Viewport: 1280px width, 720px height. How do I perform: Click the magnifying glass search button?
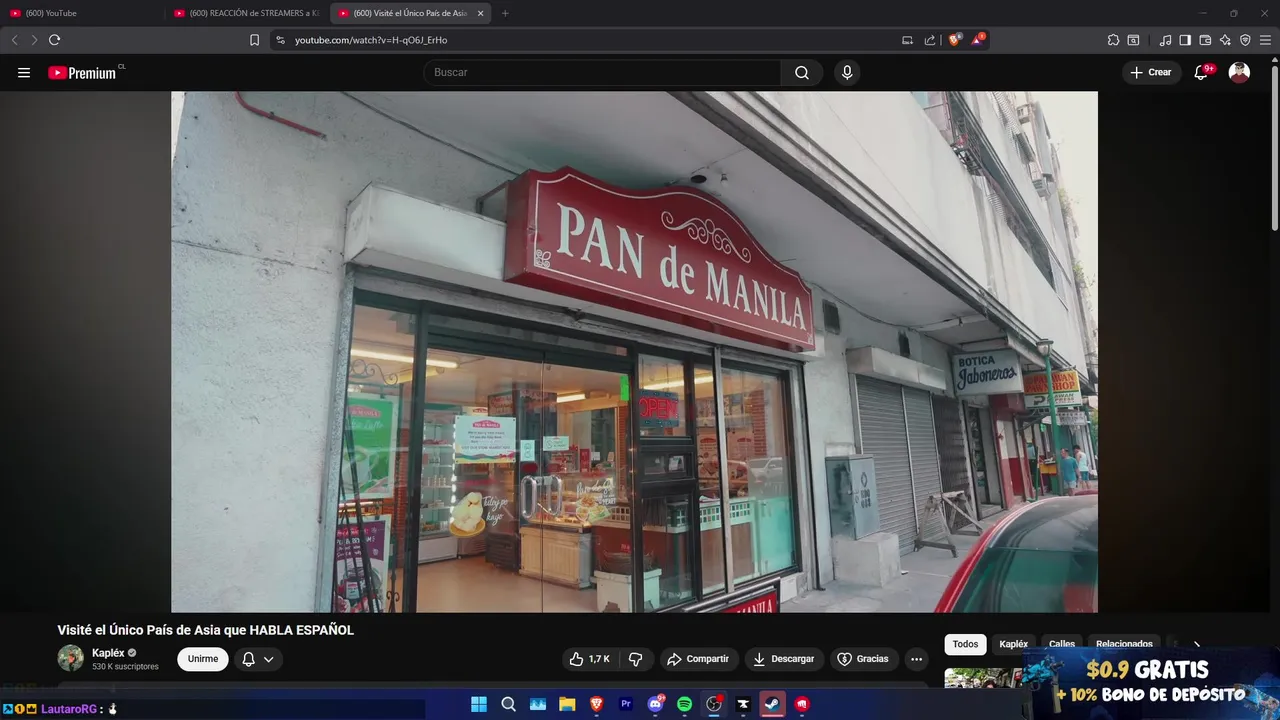point(802,72)
